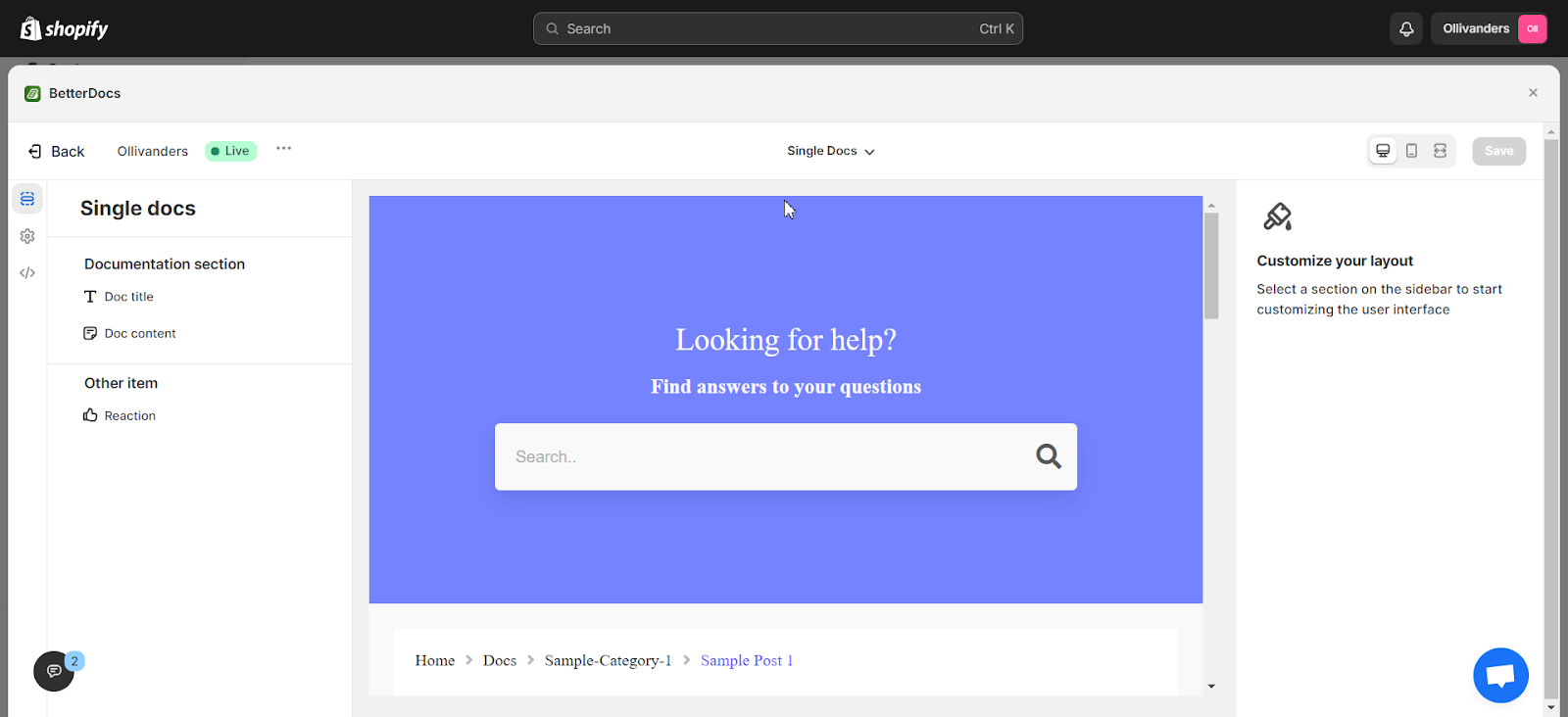This screenshot has height=717, width=1568.
Task: Click the Shopify logo
Action: 65,28
